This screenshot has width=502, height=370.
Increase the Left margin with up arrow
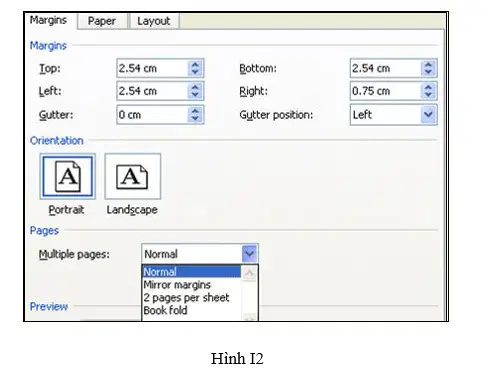tap(195, 87)
